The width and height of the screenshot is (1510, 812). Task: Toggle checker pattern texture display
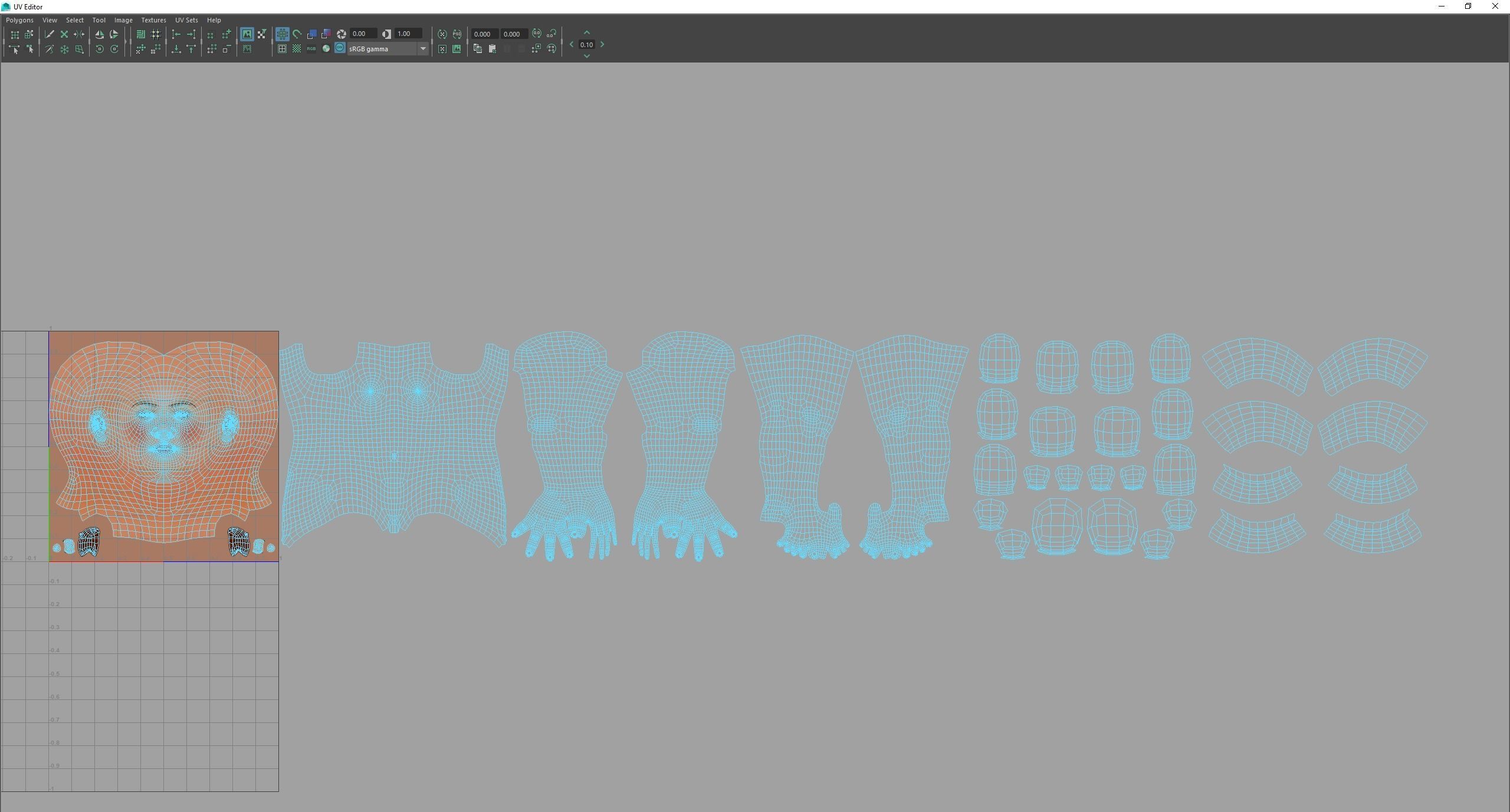297,49
